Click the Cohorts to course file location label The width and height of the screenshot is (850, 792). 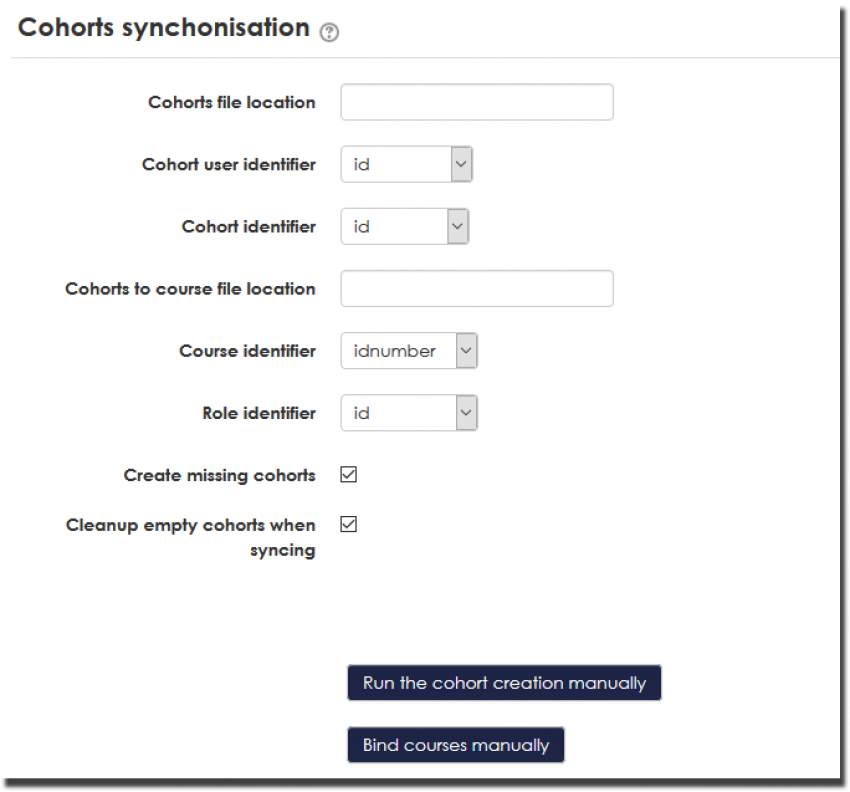(190, 289)
